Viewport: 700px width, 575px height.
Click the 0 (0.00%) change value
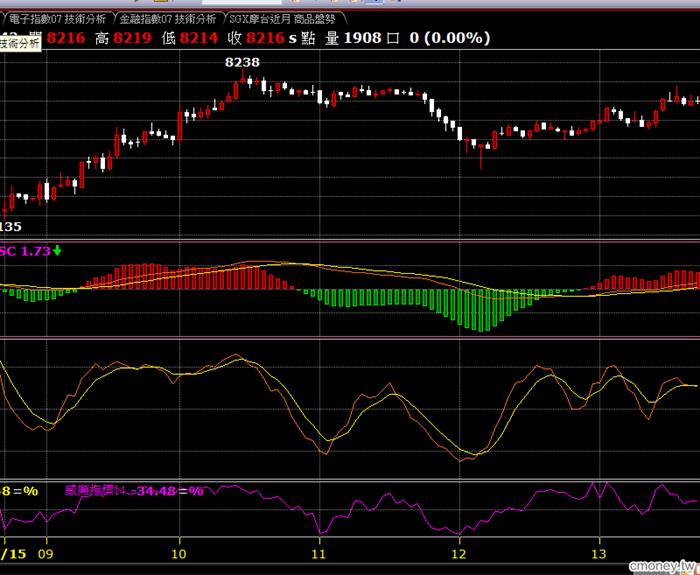[450, 38]
